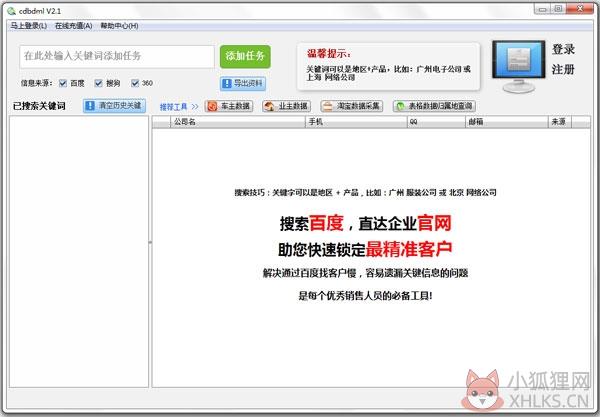Click the cdbdml app icon in title bar
Screen dimensions: 600x417
pos(11,11)
